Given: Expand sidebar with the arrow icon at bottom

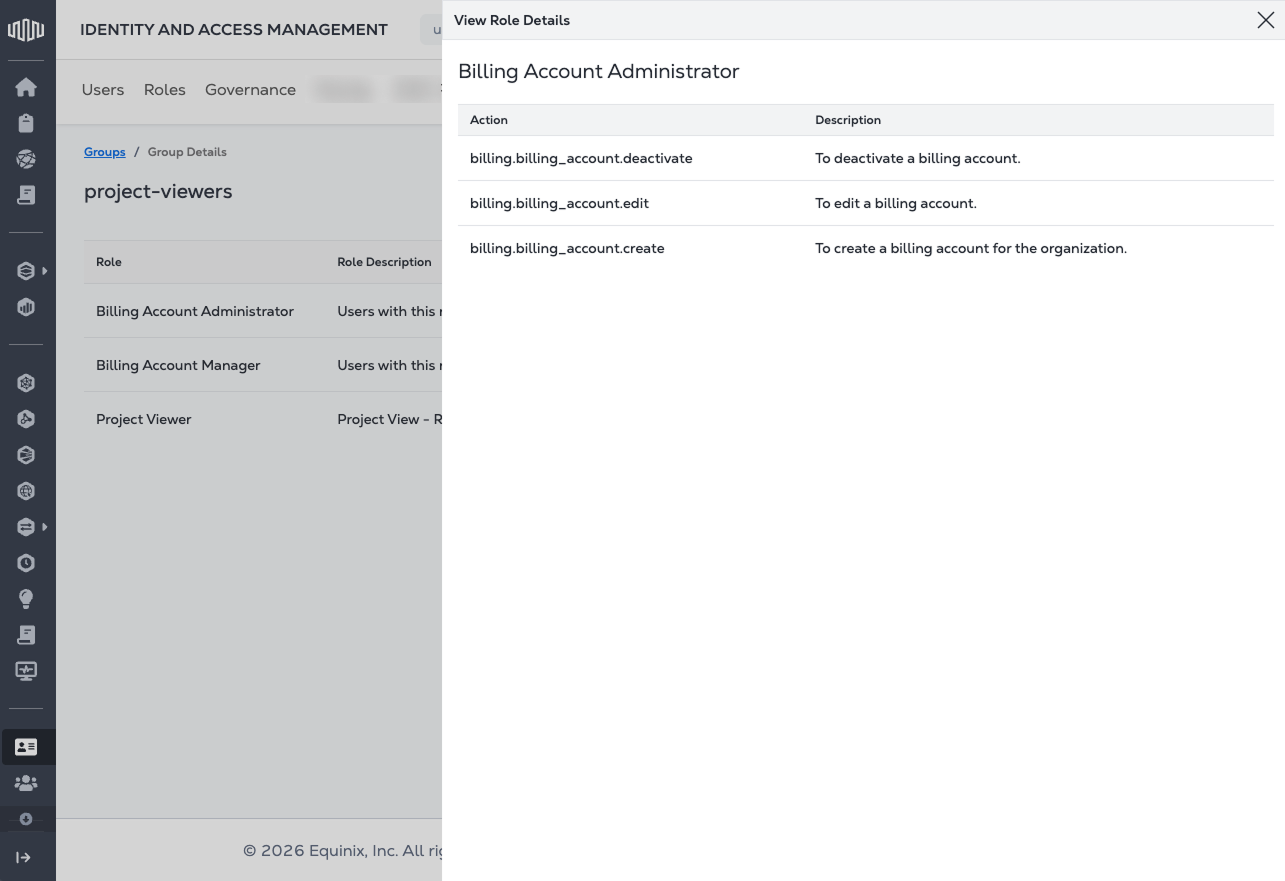Looking at the screenshot, I should click(x=24, y=857).
